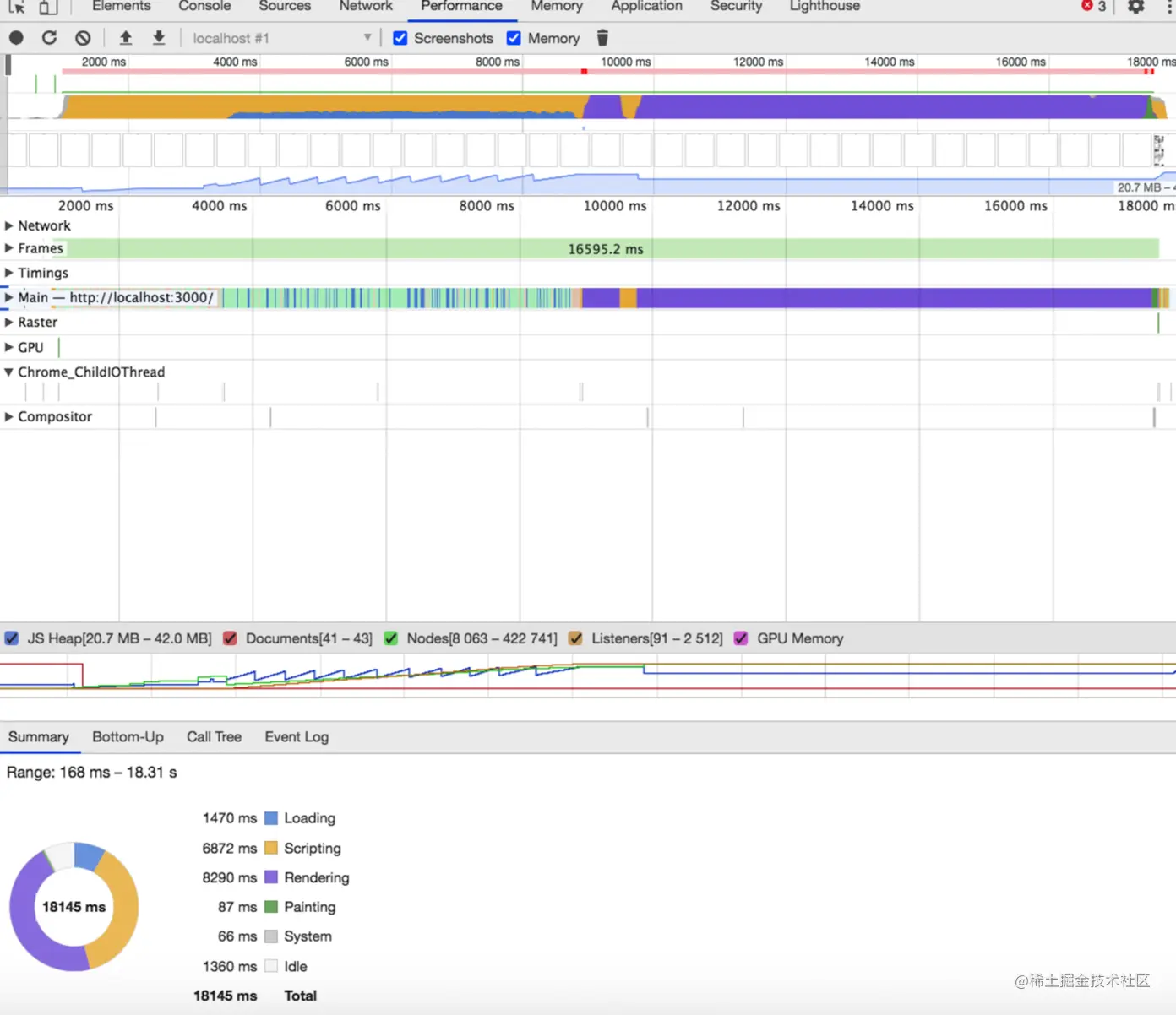Uncheck the Memory checkbox in the toolbar
This screenshot has width=1176, height=1015.
pyautogui.click(x=514, y=38)
